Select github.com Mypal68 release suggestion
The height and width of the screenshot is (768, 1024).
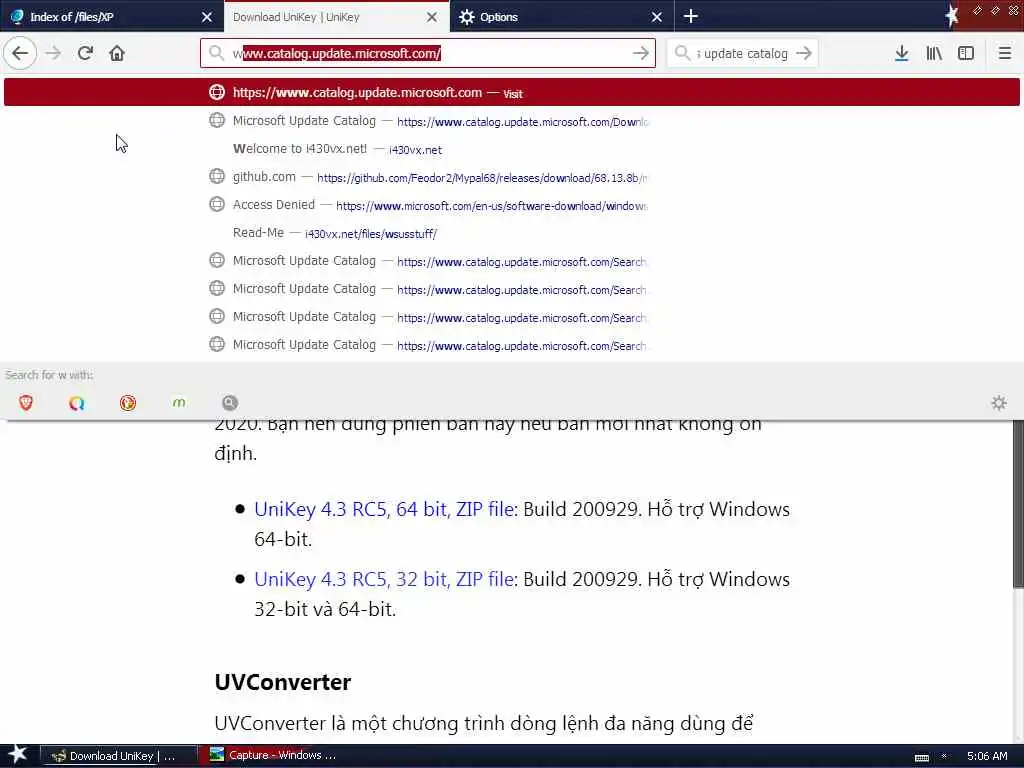[511, 177]
